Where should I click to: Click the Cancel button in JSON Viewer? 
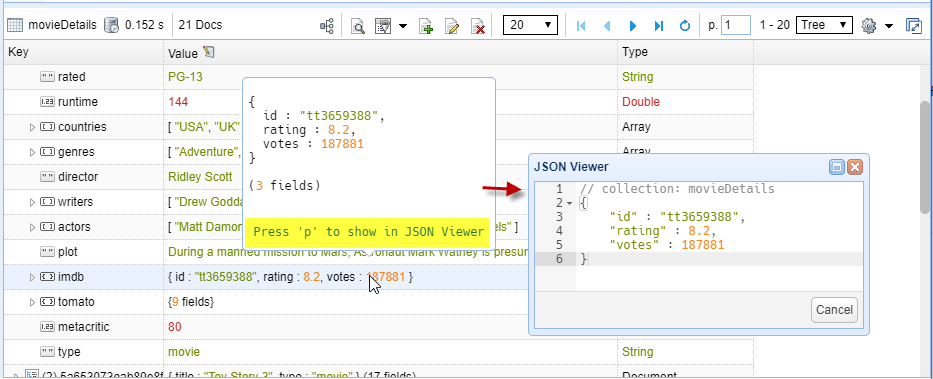click(x=834, y=309)
